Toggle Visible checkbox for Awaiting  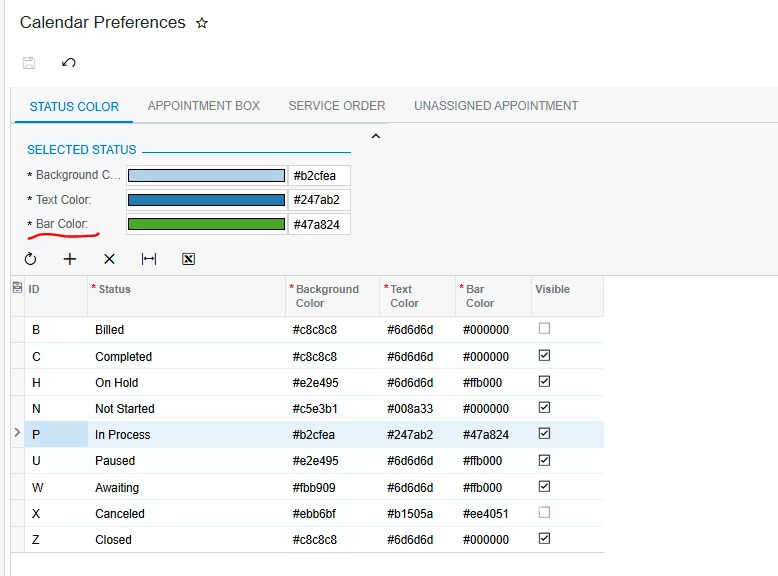click(x=544, y=486)
